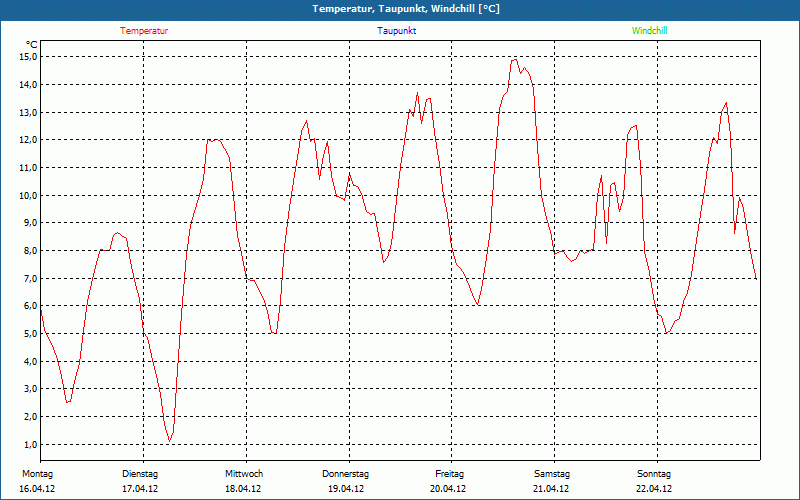Click the Donnerstag day label
Screen dimensions: 800x500
[x=345, y=474]
